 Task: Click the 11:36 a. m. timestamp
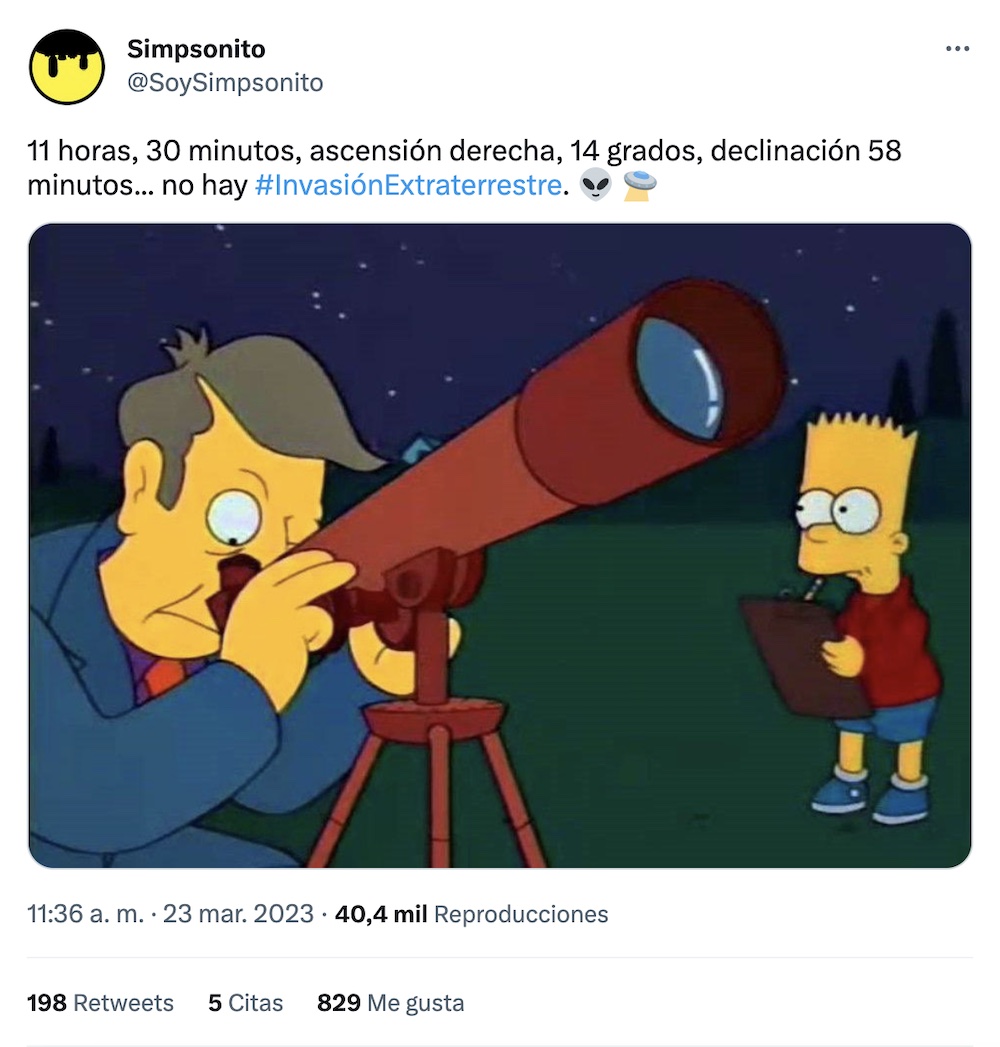pos(85,913)
